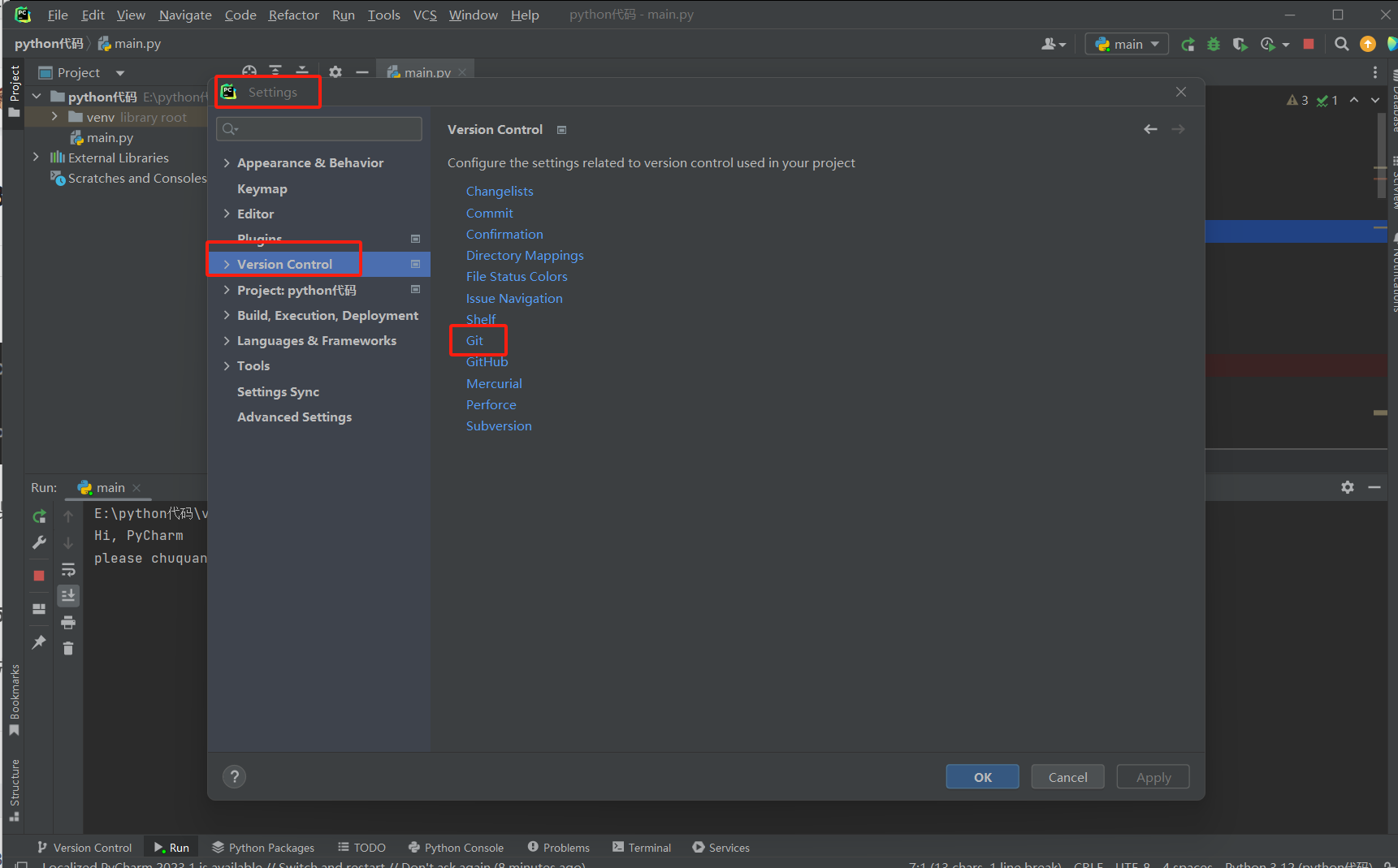Screen dimensions: 1398x868
Task: Click the Search Everywhere magnifier icon
Action: (x=1341, y=45)
